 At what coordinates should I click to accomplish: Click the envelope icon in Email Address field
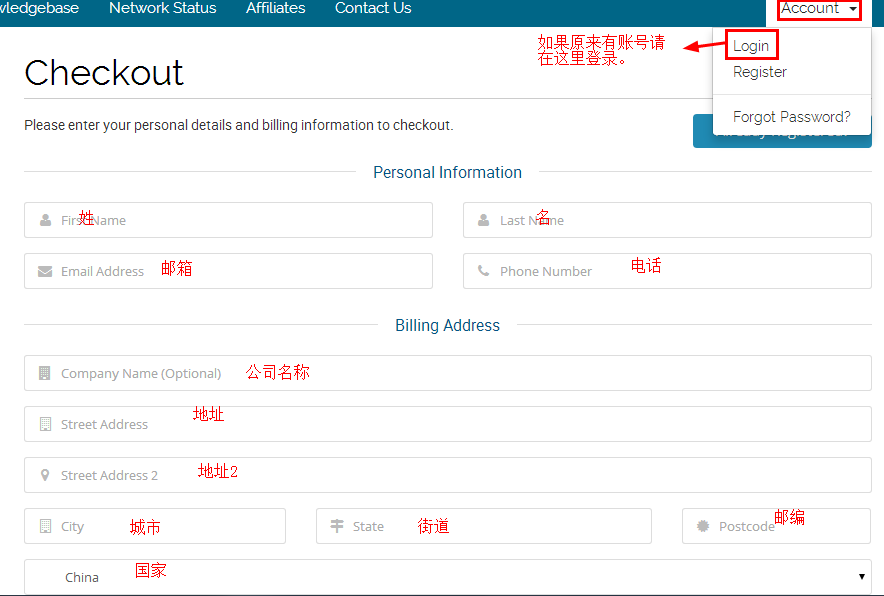pyautogui.click(x=45, y=271)
